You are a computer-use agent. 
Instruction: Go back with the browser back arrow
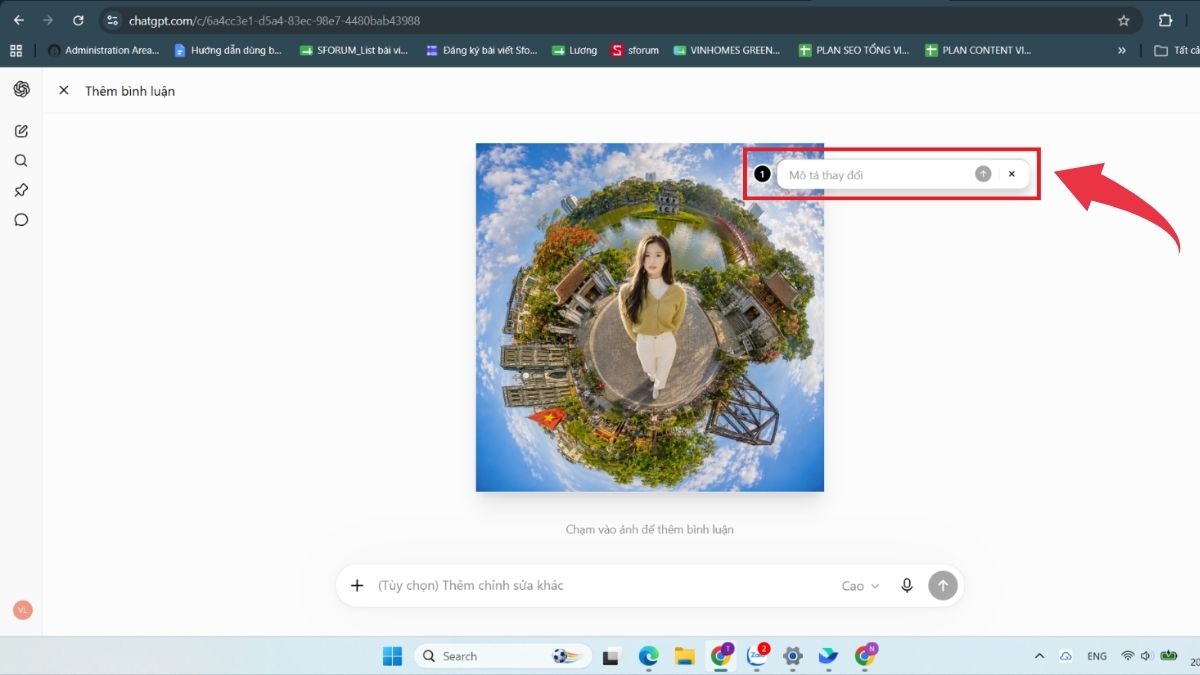coord(18,20)
